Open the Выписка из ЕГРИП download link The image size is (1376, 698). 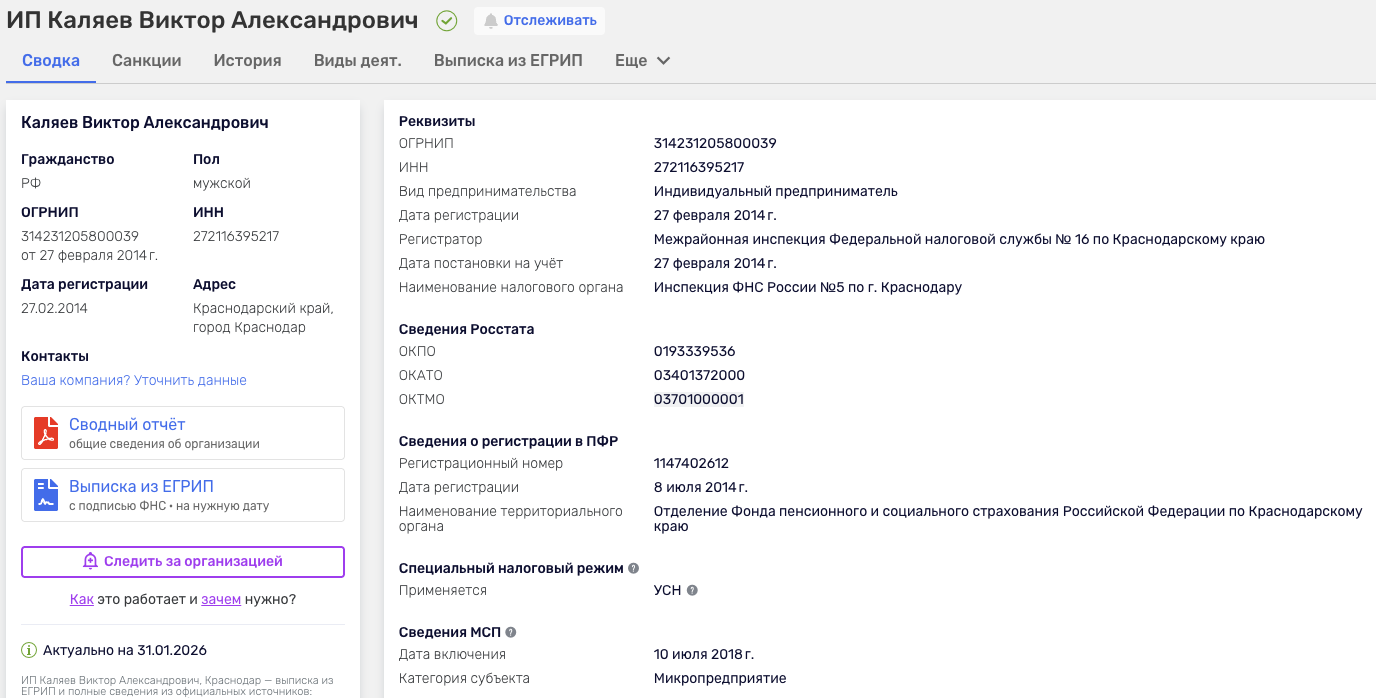click(x=141, y=486)
